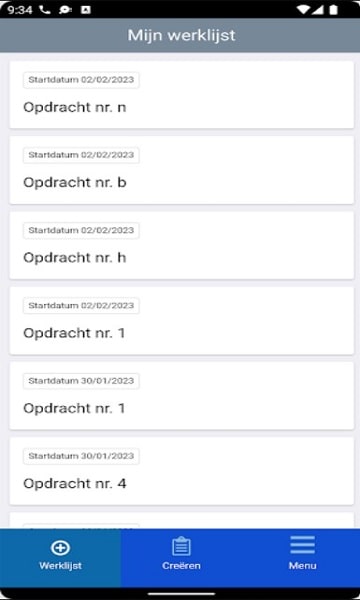This screenshot has width=360, height=600.
Task: Tap the cellular signal status icon
Action: tap(318, 10)
